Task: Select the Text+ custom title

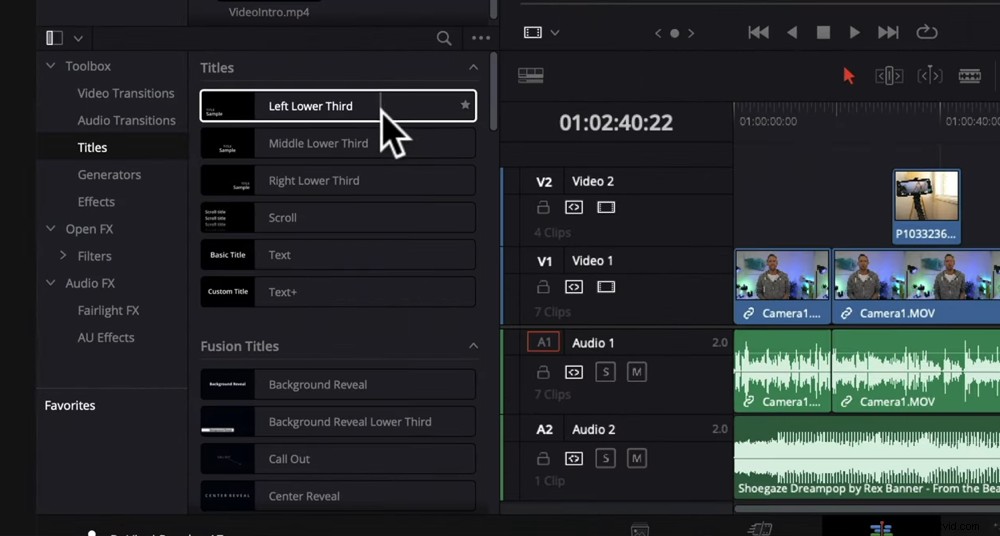Action: tap(338, 292)
